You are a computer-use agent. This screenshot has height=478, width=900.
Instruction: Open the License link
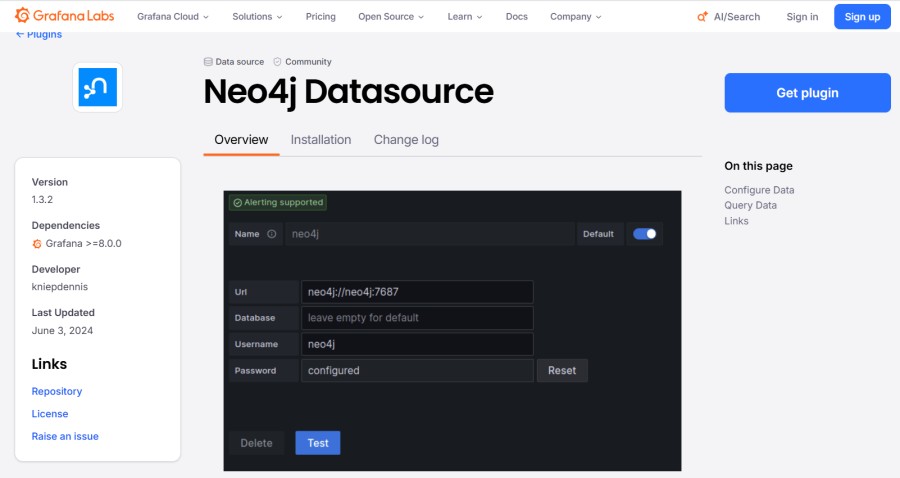(x=50, y=414)
